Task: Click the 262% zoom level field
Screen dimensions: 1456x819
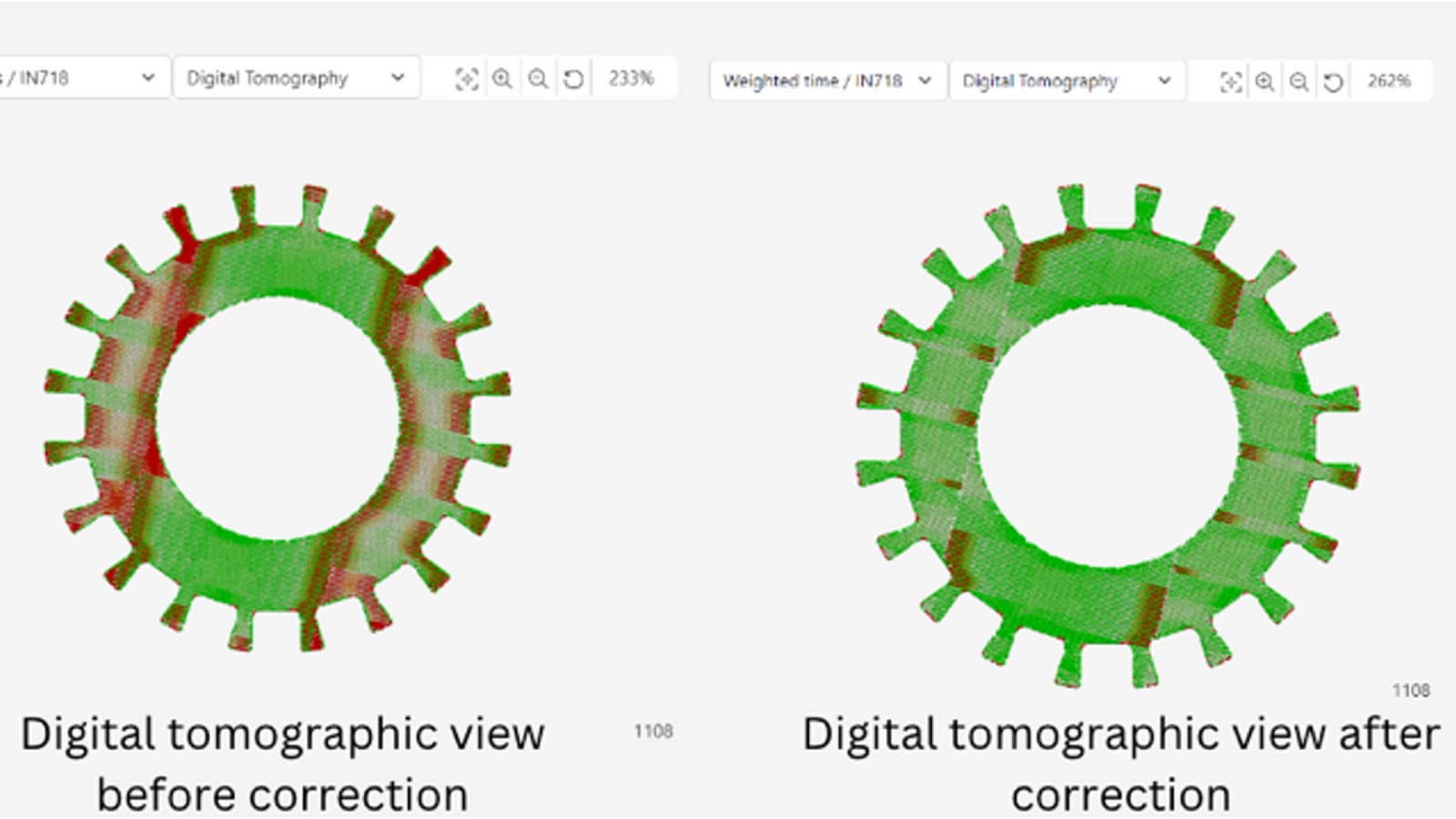Action: pos(1389,81)
